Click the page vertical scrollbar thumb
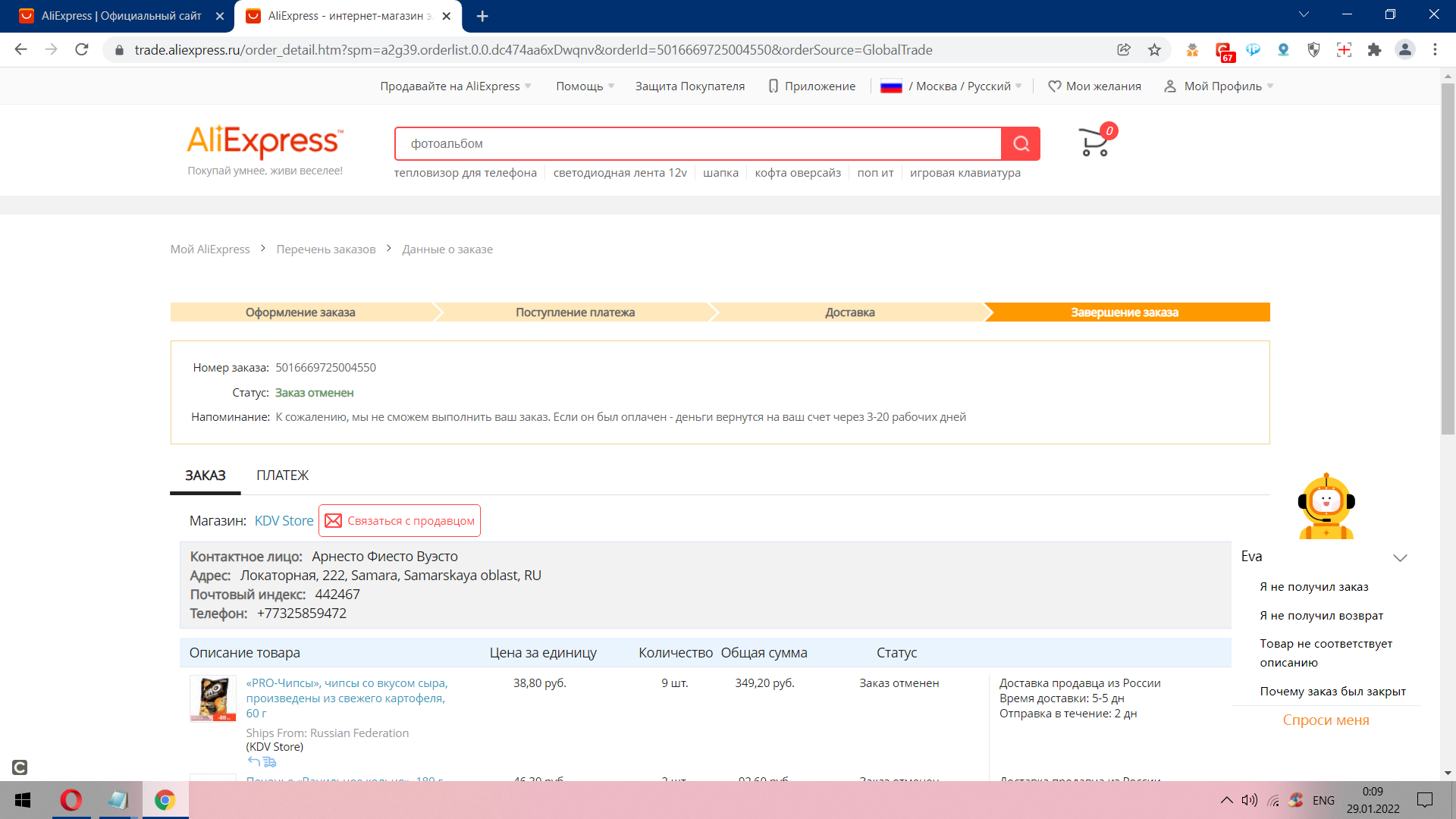 (x=1448, y=258)
